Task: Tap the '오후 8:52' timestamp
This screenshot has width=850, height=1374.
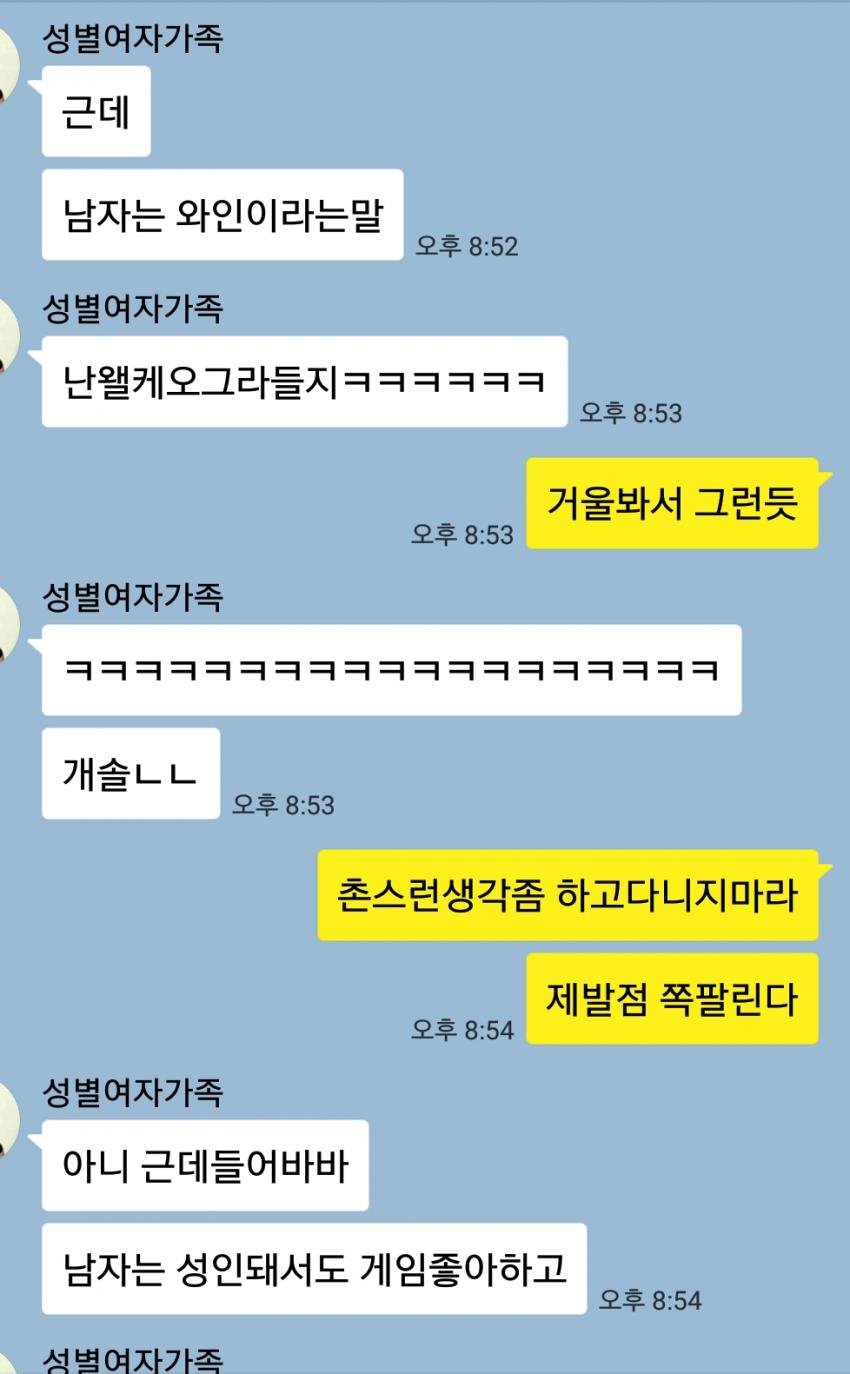Action: (x=467, y=246)
